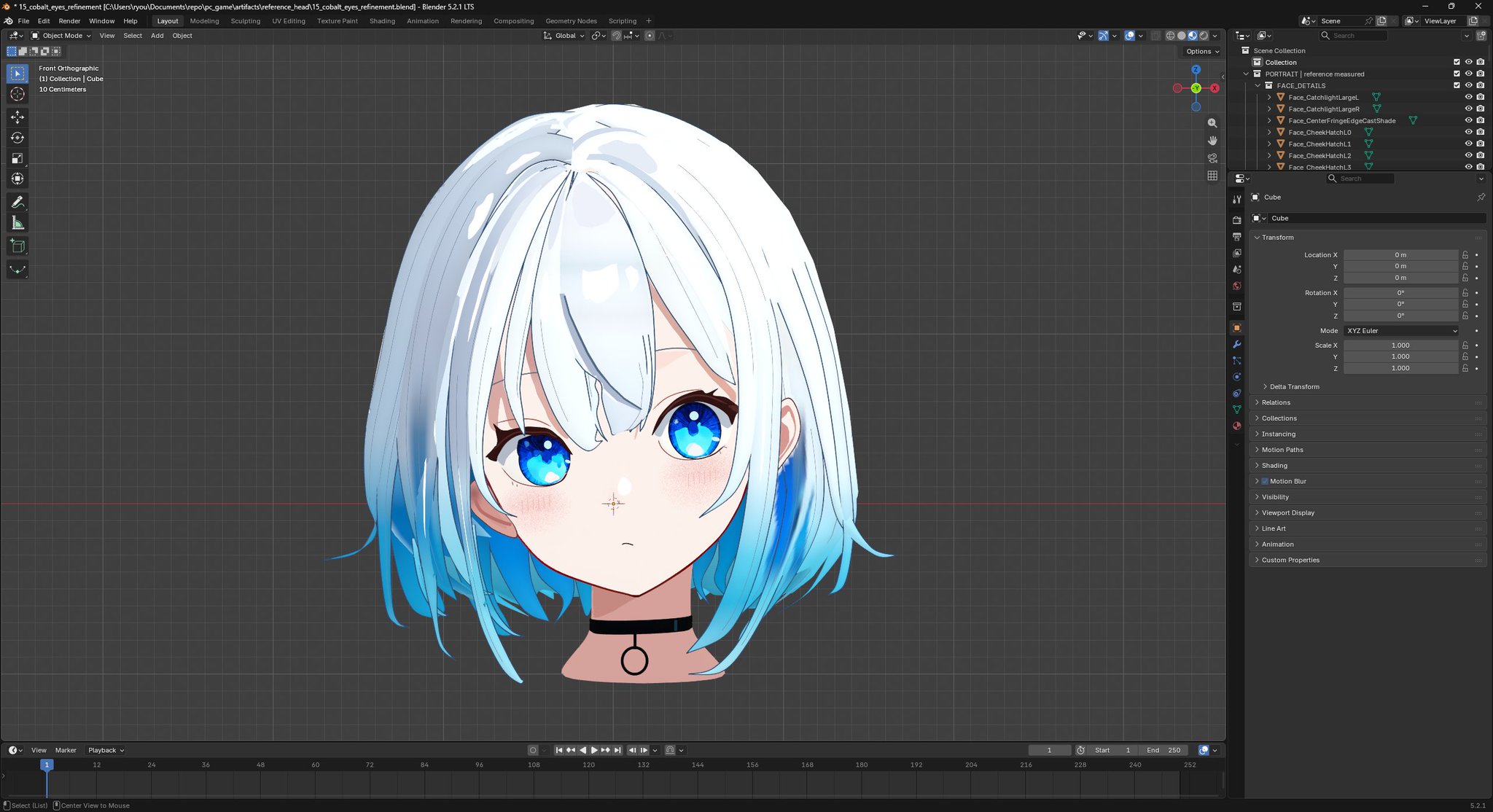The height and width of the screenshot is (812, 1493).
Task: Hide Face_CheekHatchL0 with the eye icon
Action: [x=1468, y=132]
